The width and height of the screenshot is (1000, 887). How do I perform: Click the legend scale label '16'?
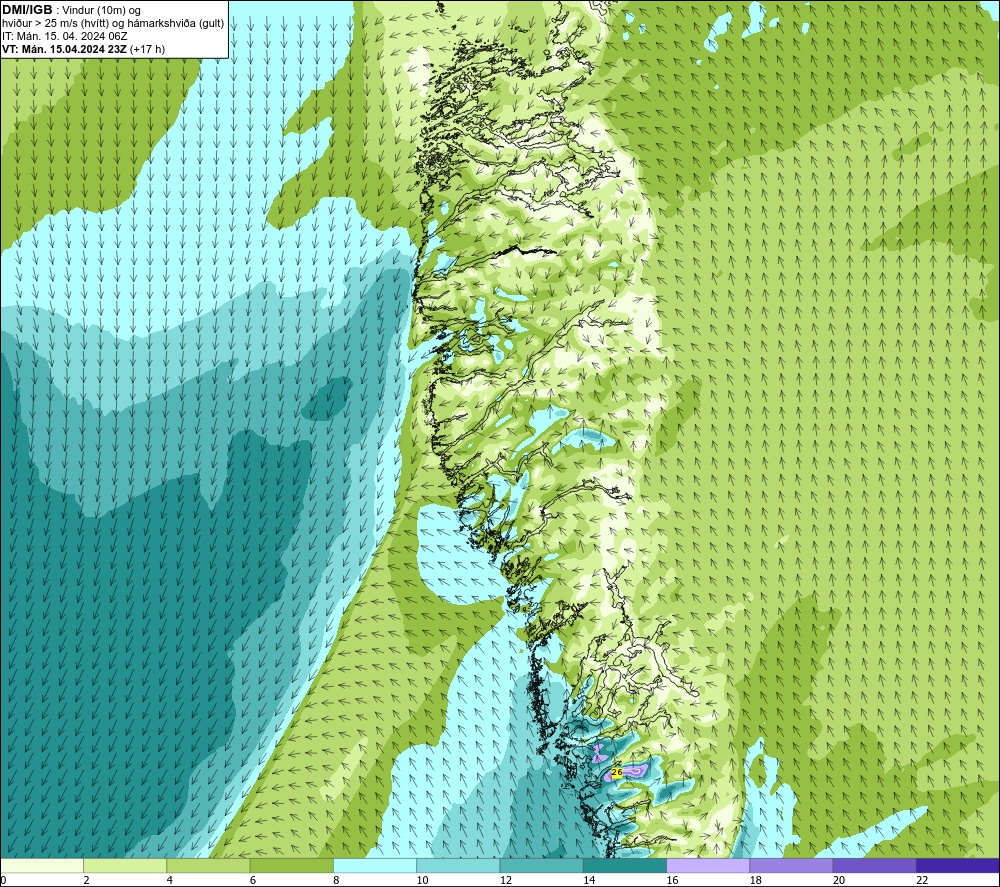point(672,880)
